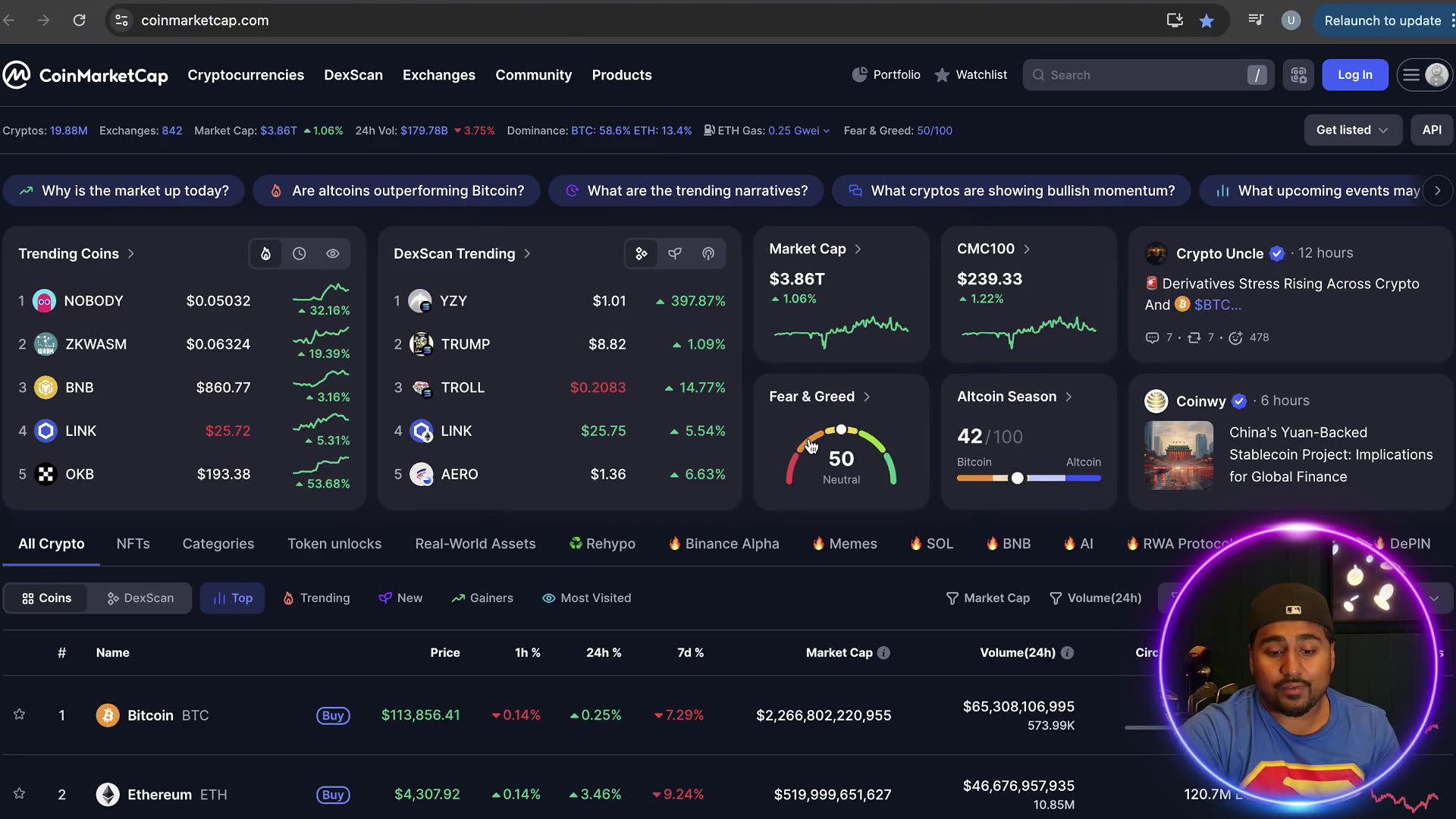1456x819 pixels.
Task: Open Altcoin Season card chevron
Action: point(1068,397)
